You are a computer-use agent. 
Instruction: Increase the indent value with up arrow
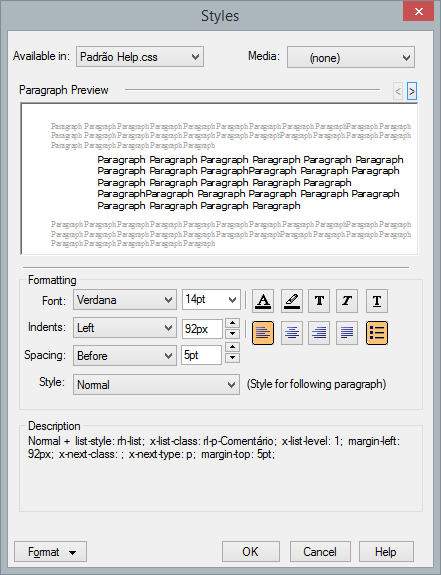click(x=232, y=323)
